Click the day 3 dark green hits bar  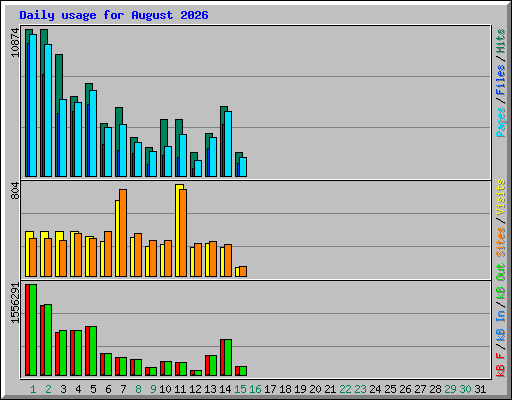(59, 77)
